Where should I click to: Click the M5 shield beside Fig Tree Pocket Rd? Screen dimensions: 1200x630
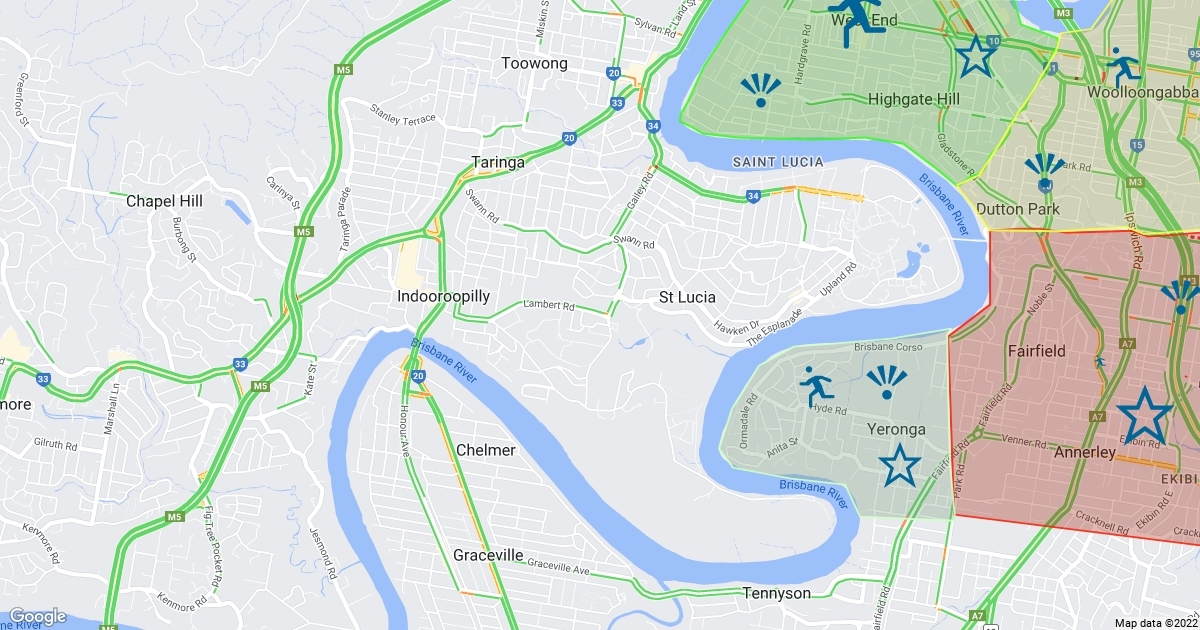click(x=174, y=517)
